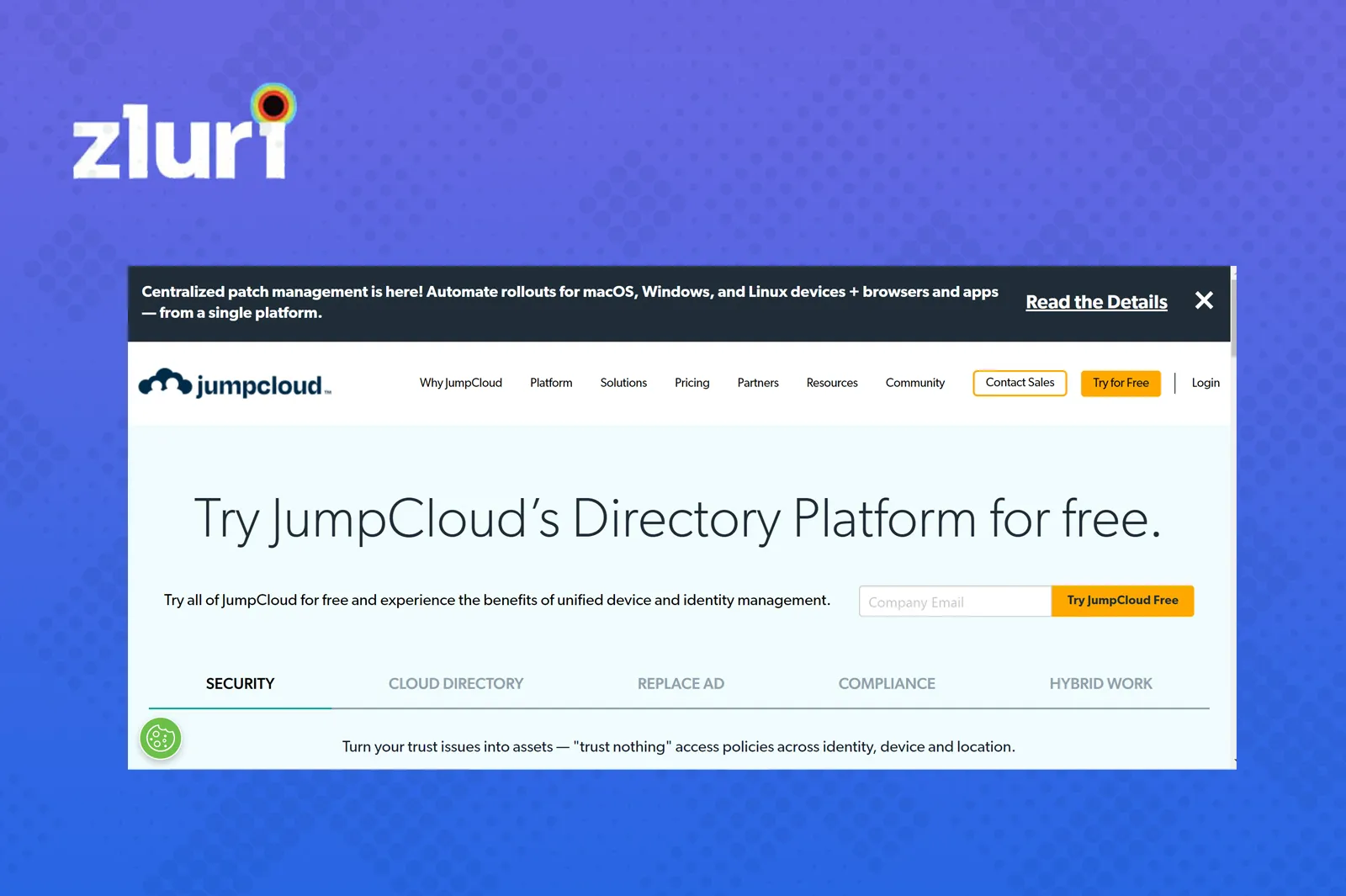Dismiss the patch management banner with X
The image size is (1346, 896).
coord(1204,300)
